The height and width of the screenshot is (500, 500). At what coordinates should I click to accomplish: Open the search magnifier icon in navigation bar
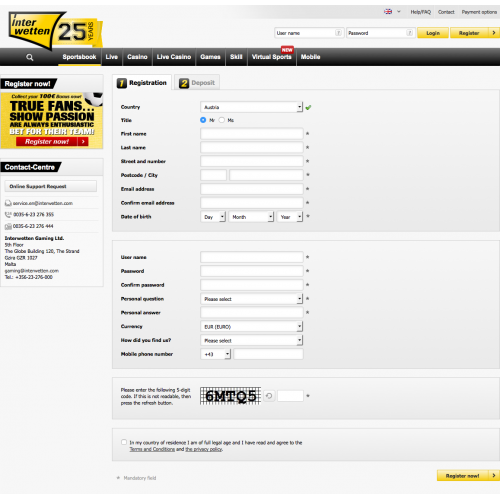(30, 57)
